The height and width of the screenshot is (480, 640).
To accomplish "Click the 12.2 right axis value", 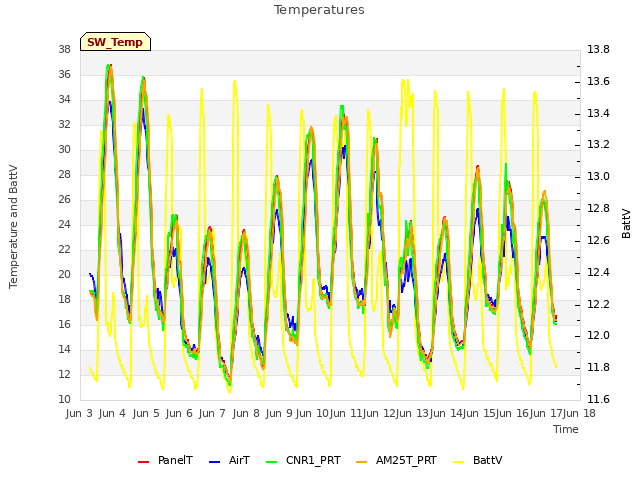I will (x=598, y=304).
